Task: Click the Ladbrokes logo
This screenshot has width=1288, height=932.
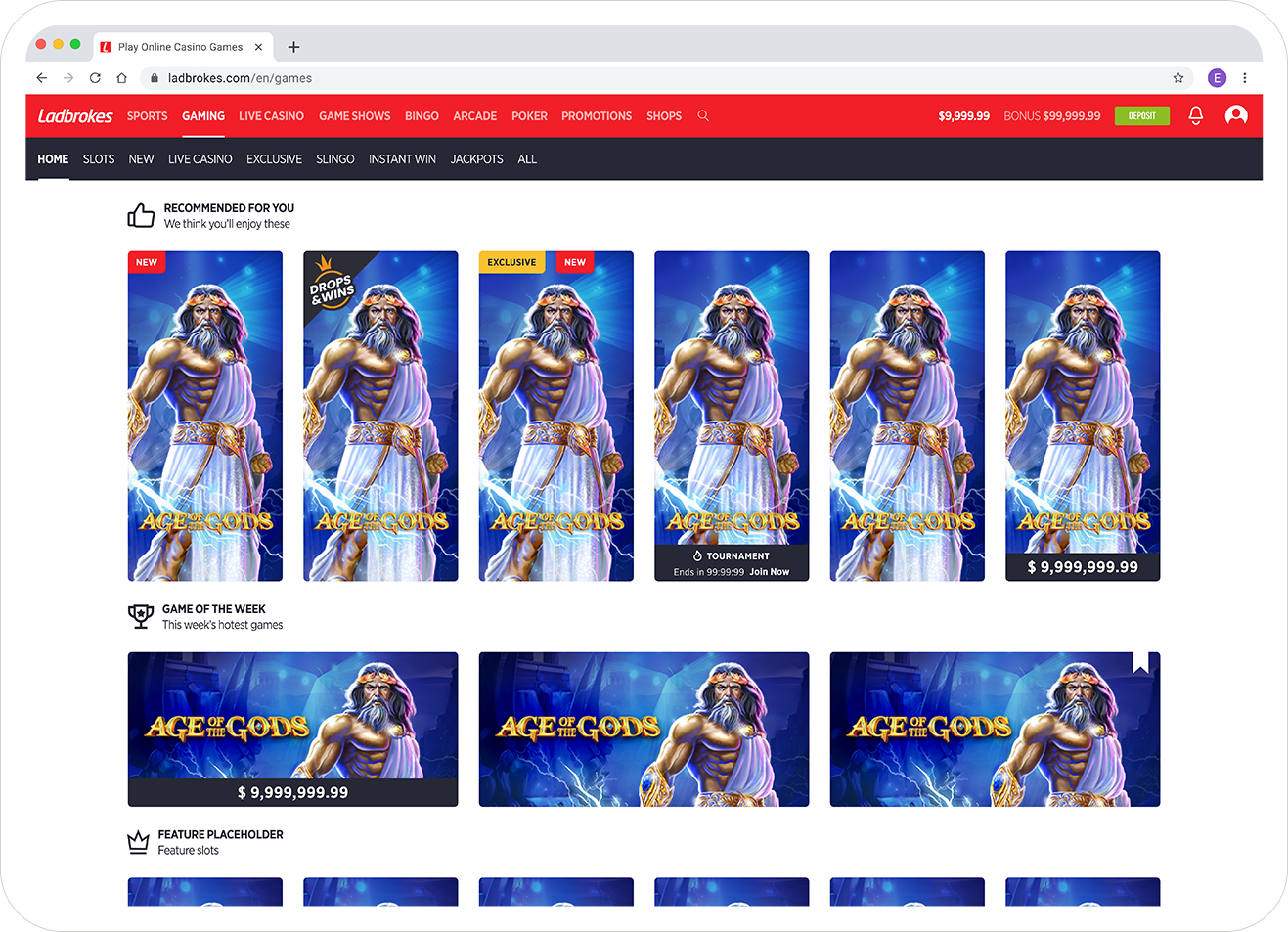Action: [75, 116]
